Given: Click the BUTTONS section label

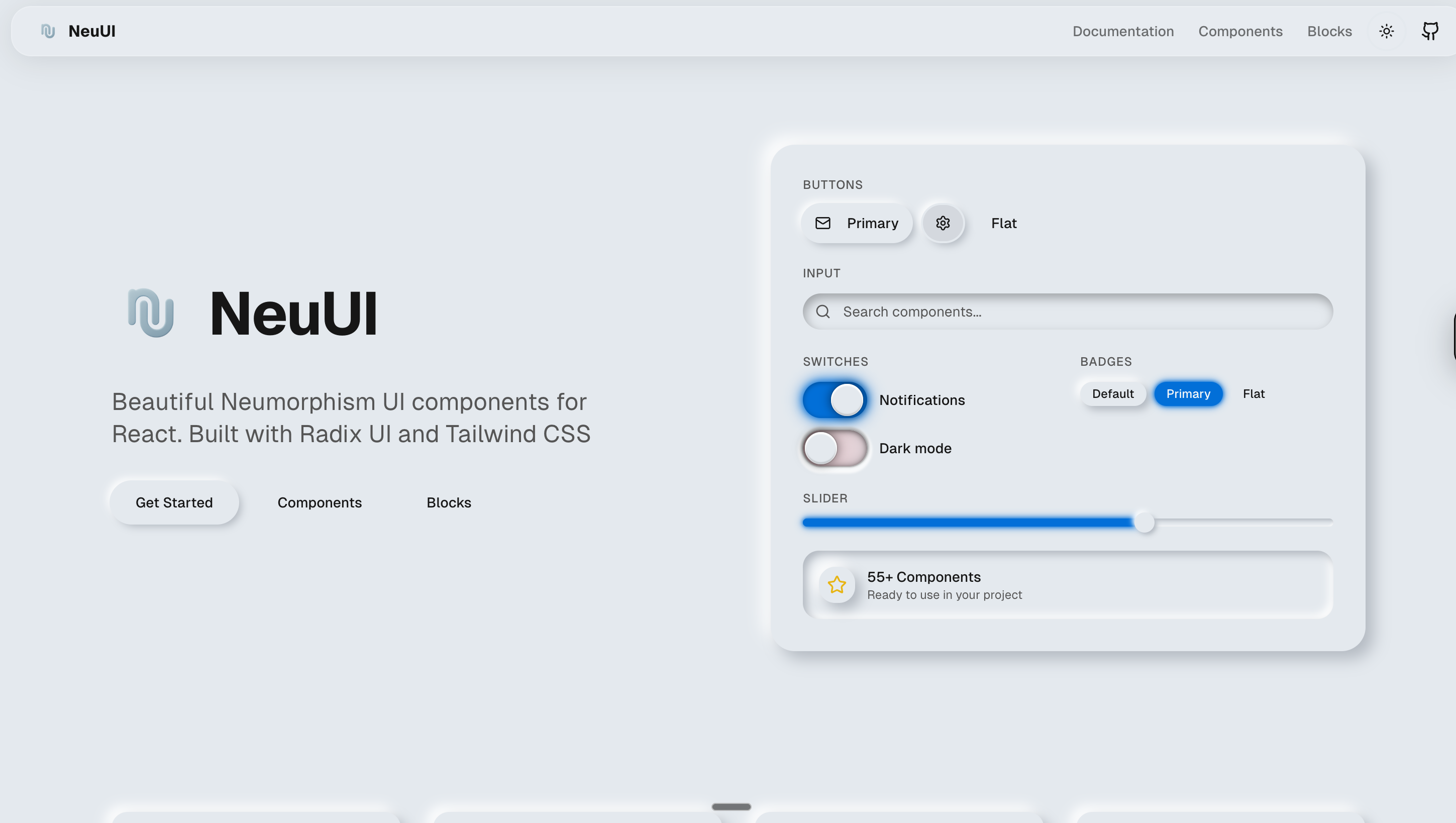Looking at the screenshot, I should tap(833, 185).
